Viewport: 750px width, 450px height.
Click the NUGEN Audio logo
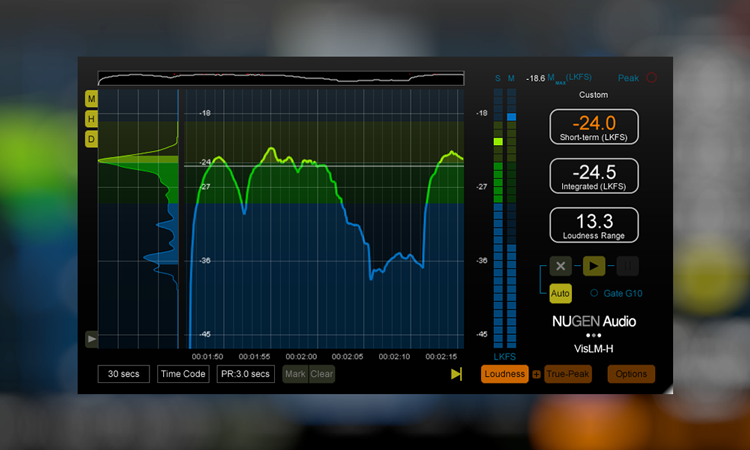click(x=594, y=321)
